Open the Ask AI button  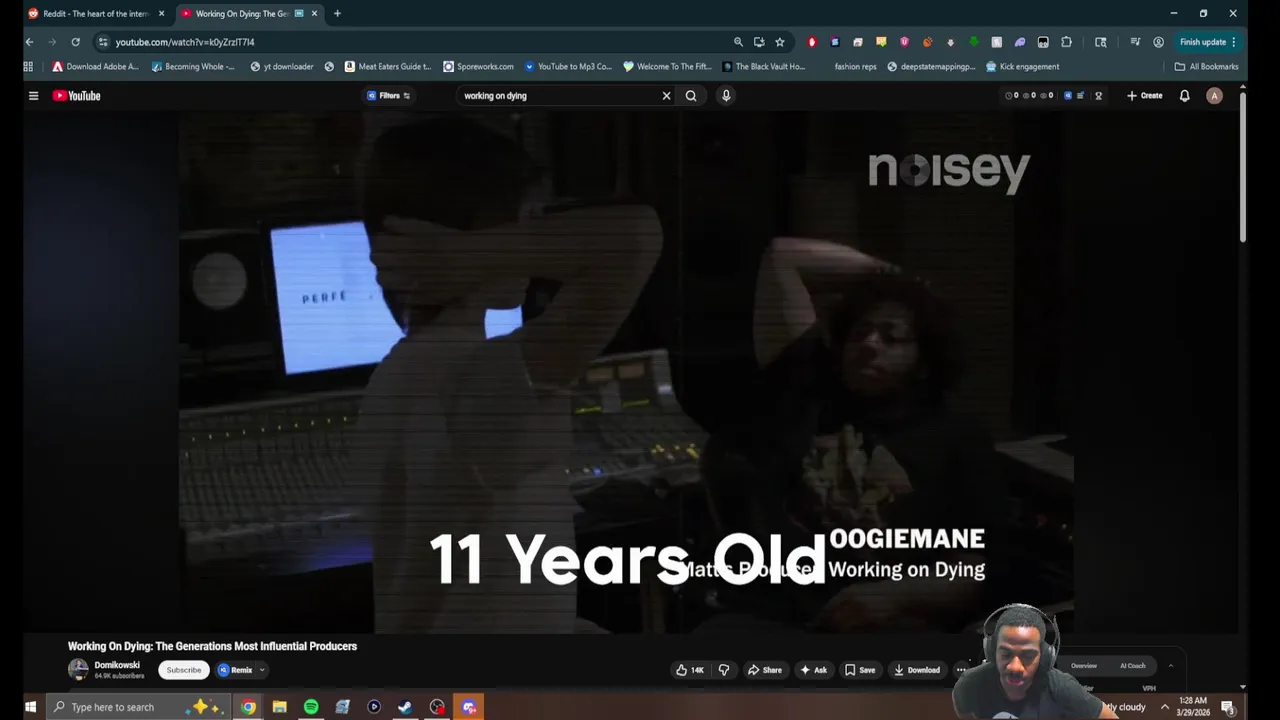tap(813, 670)
